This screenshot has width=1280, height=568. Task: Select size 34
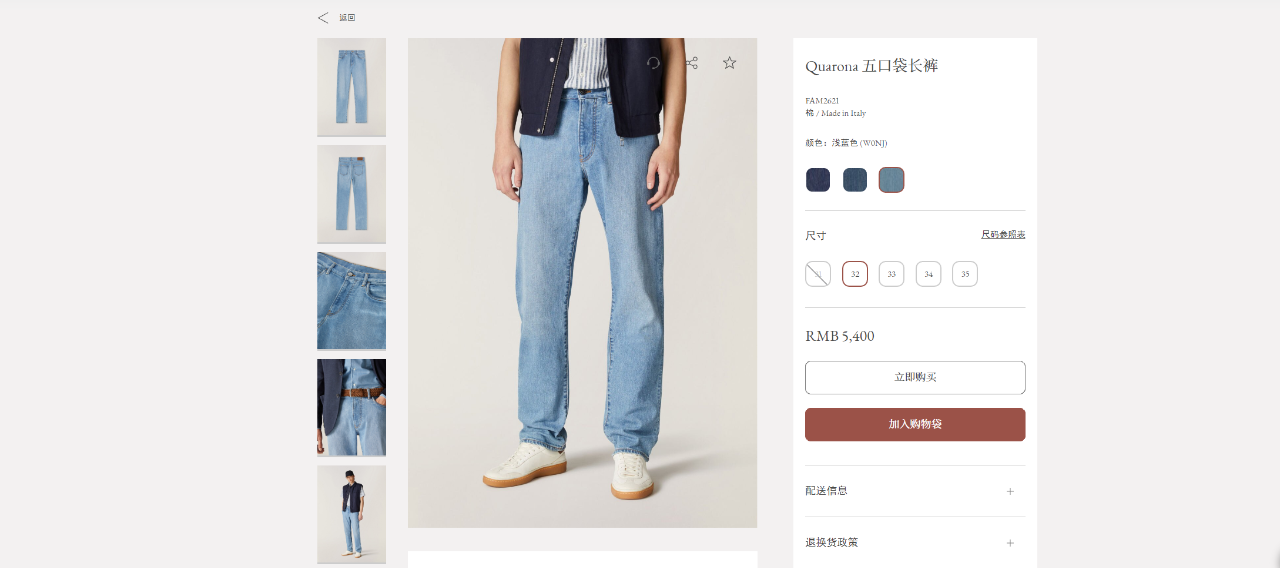click(x=928, y=274)
